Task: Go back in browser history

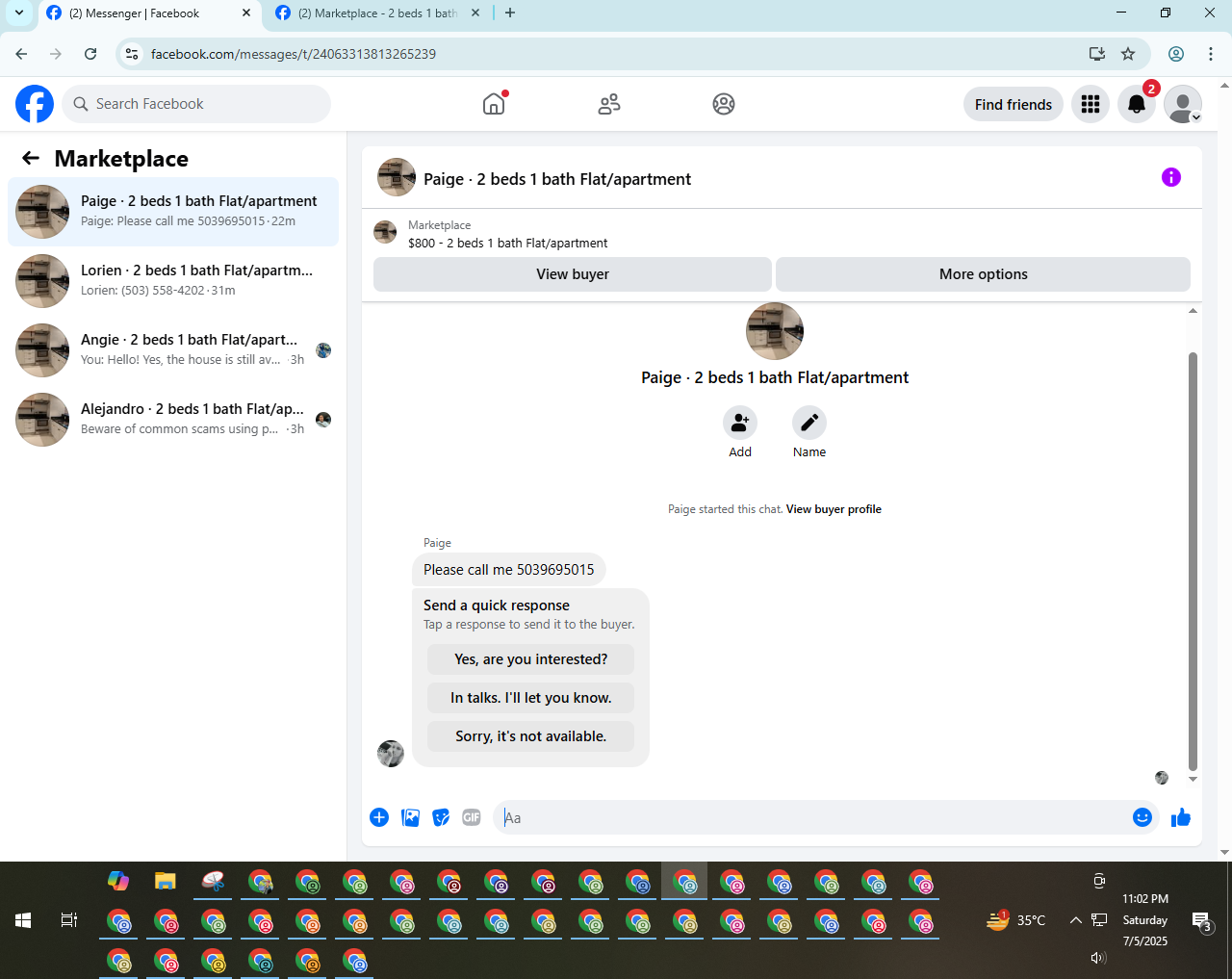Action: pyautogui.click(x=21, y=54)
